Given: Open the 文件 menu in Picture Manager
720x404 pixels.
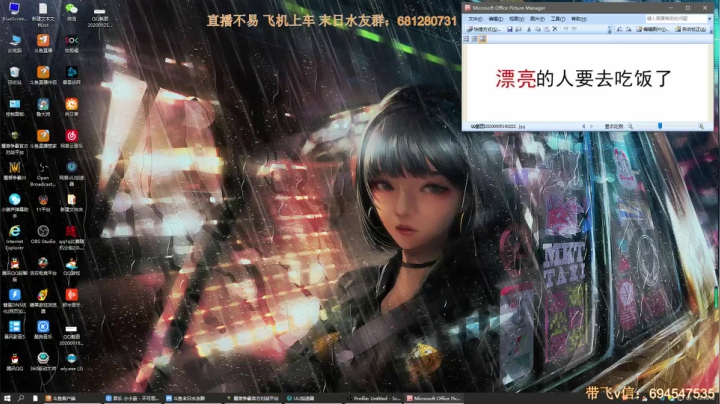Looking at the screenshot, I should pyautogui.click(x=475, y=19).
